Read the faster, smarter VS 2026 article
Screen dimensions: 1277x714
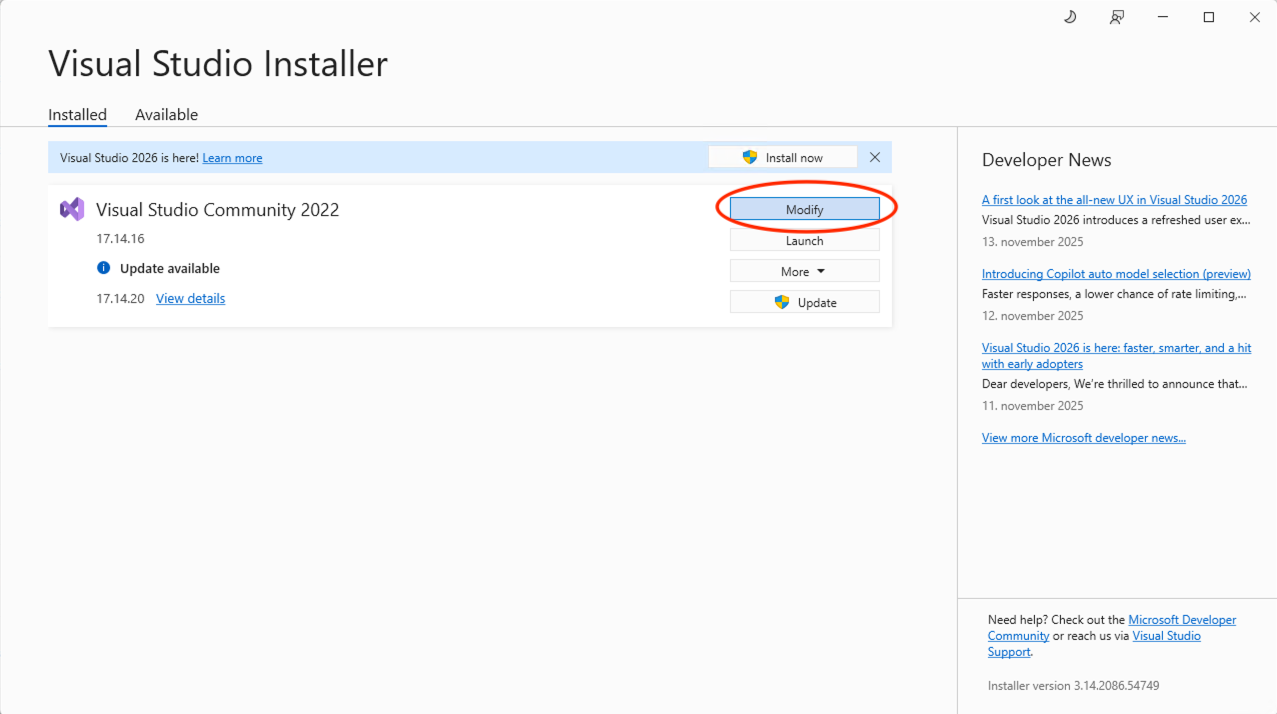(x=1116, y=348)
